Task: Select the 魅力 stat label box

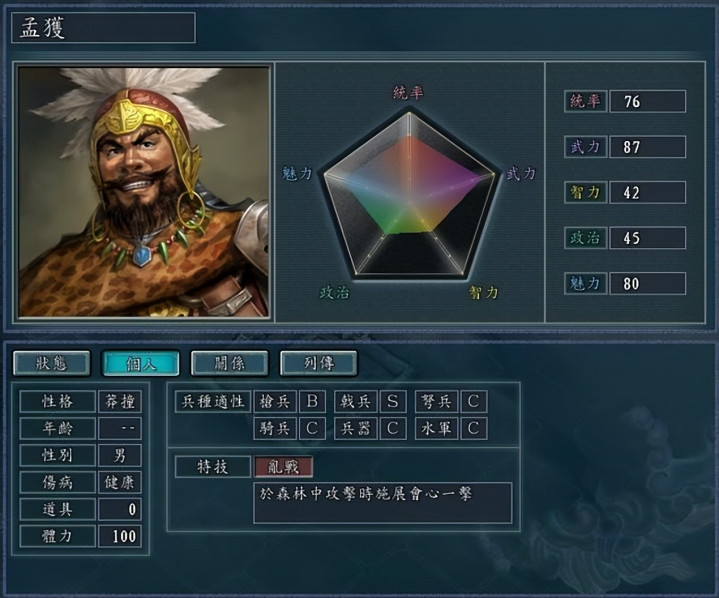Action: (x=586, y=283)
